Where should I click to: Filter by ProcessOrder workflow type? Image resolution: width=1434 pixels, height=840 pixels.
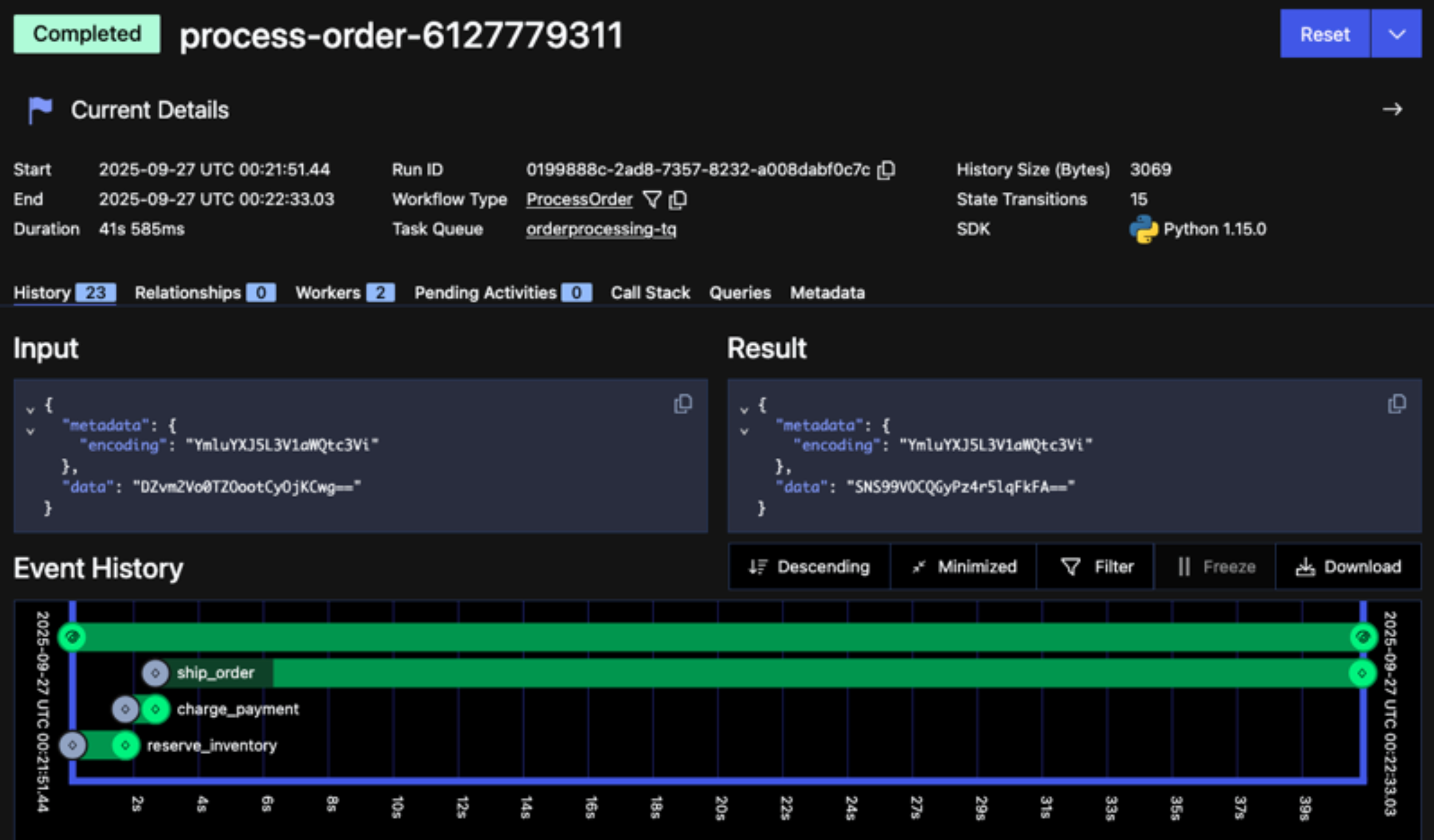tap(651, 199)
